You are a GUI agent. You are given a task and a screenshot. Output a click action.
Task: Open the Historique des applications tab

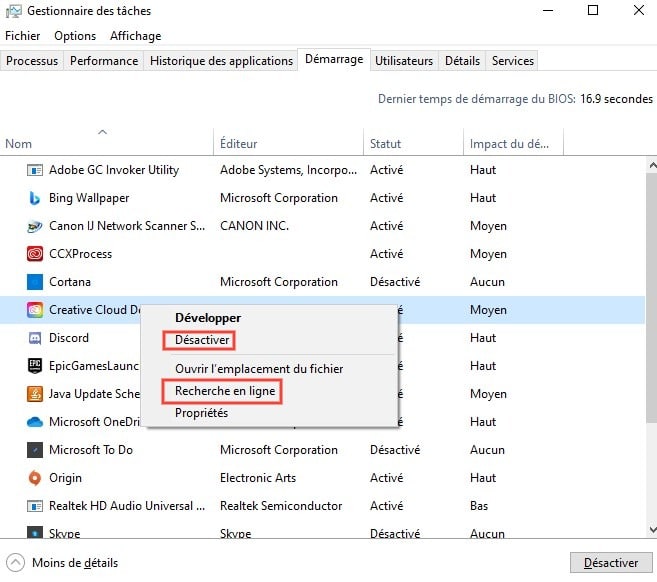click(221, 61)
